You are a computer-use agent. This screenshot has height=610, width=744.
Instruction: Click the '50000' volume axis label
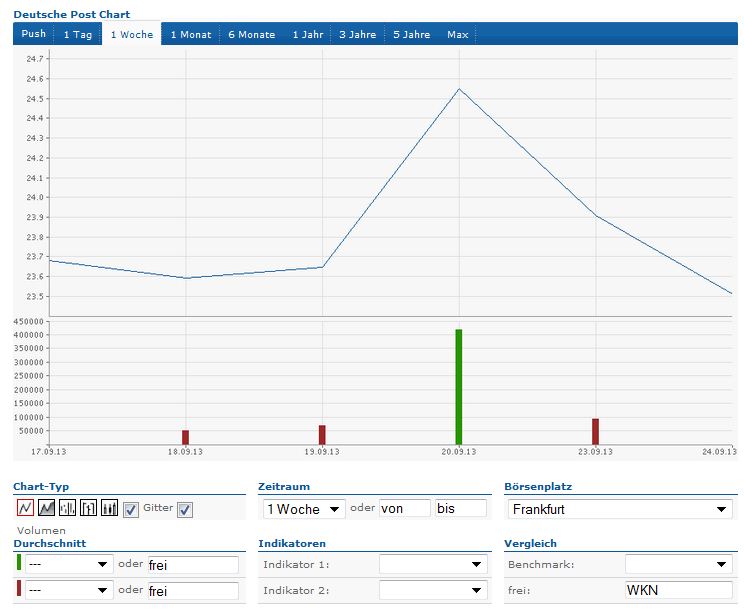[x=31, y=431]
